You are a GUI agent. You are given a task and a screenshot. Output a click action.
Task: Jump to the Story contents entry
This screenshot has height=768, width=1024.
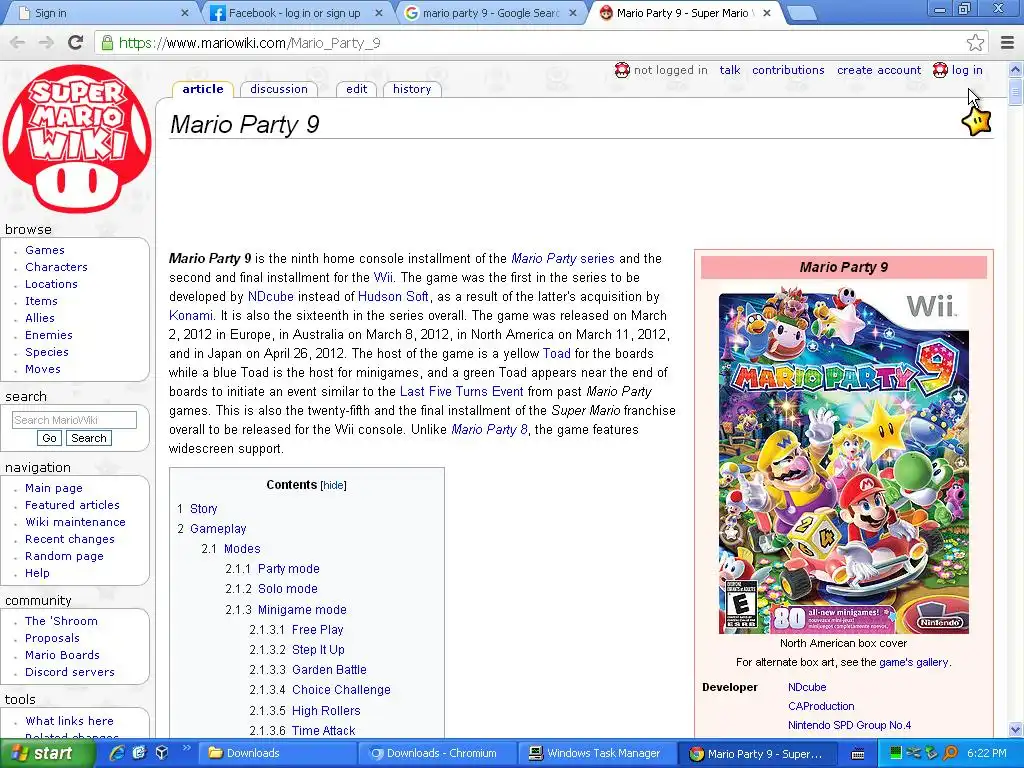[x=203, y=509]
